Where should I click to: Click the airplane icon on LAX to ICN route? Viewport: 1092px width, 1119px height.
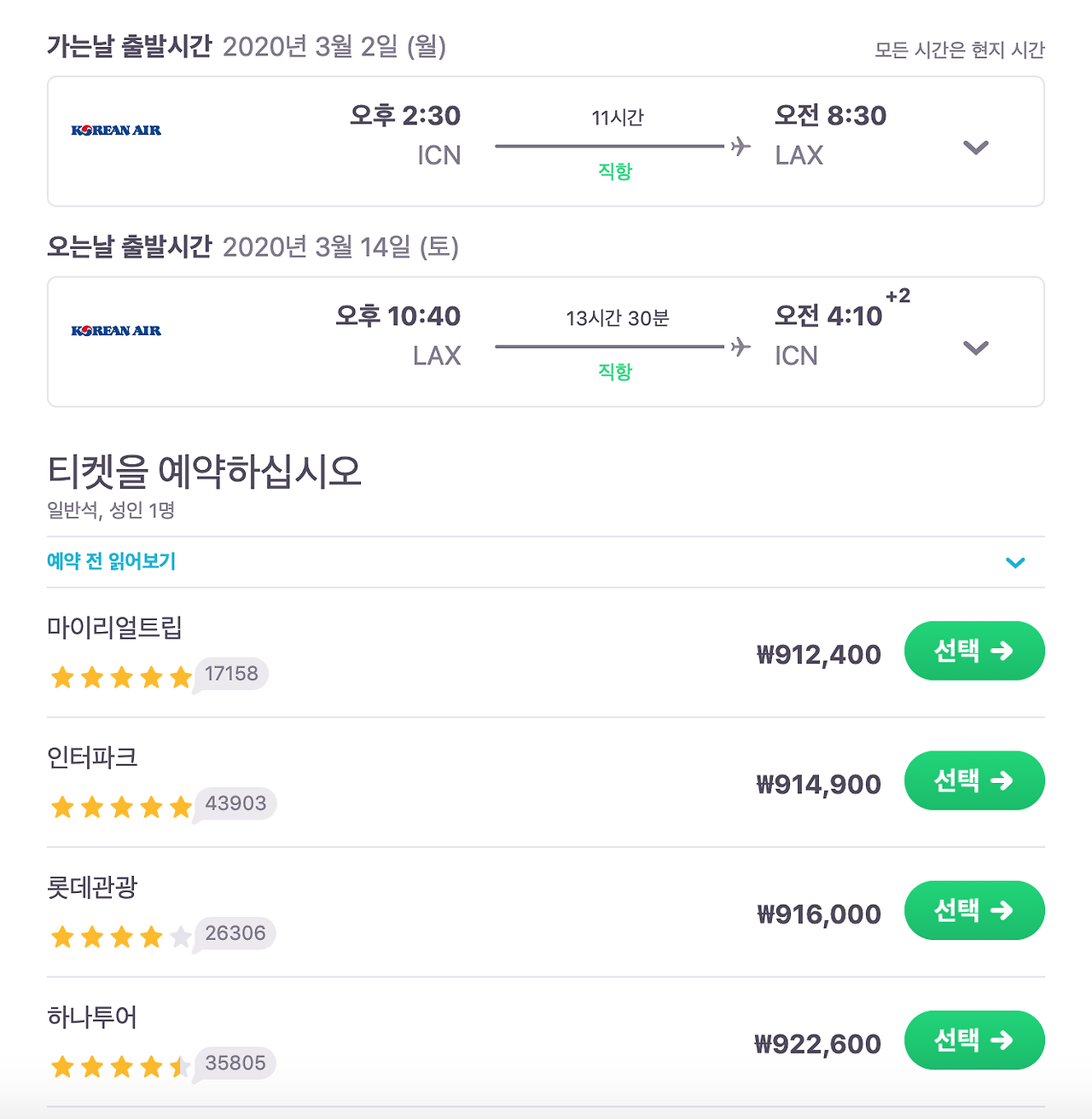click(x=741, y=346)
